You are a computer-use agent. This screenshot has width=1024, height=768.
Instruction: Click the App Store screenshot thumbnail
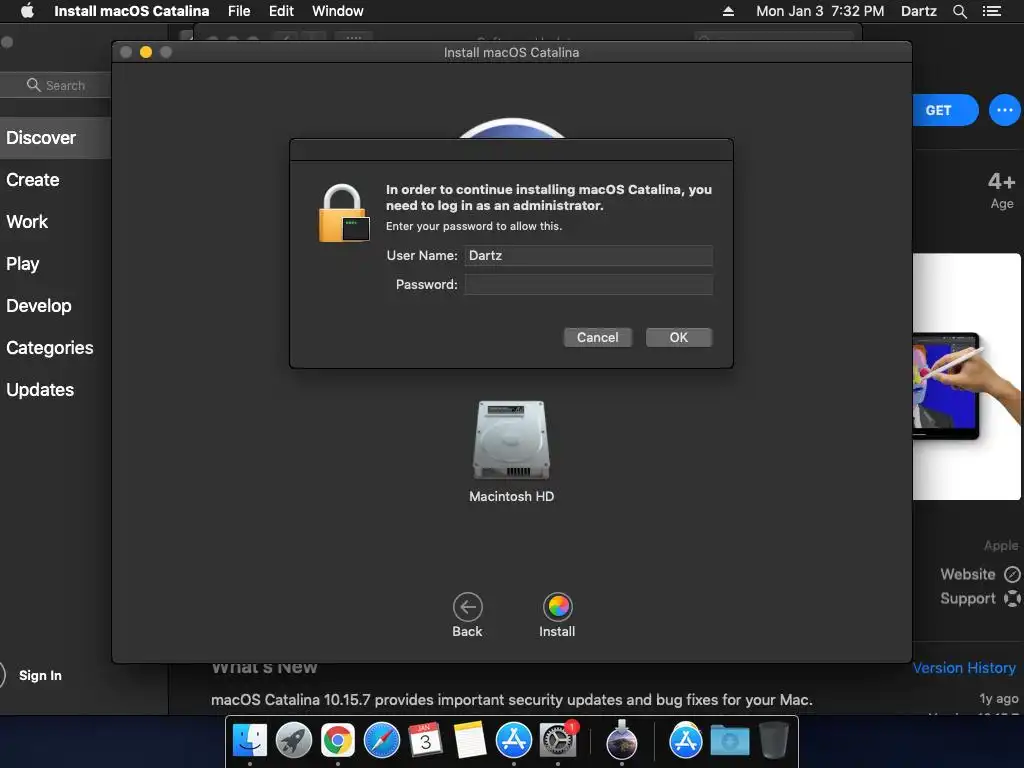pos(967,377)
